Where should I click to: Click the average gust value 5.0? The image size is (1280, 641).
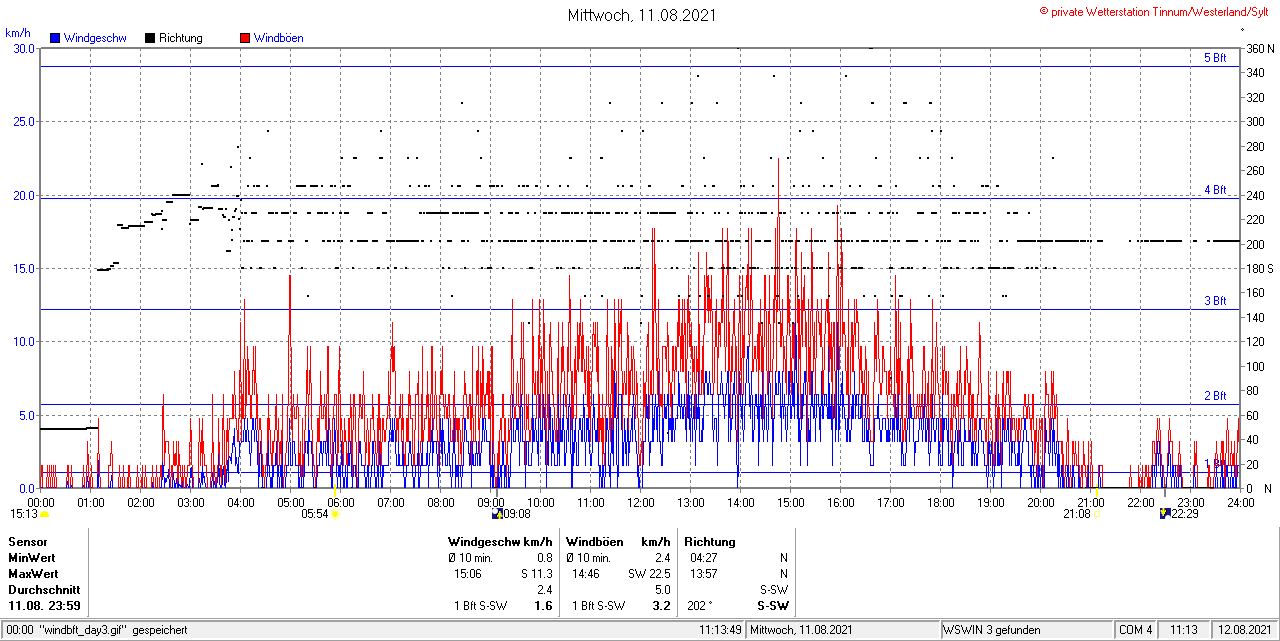pos(662,590)
